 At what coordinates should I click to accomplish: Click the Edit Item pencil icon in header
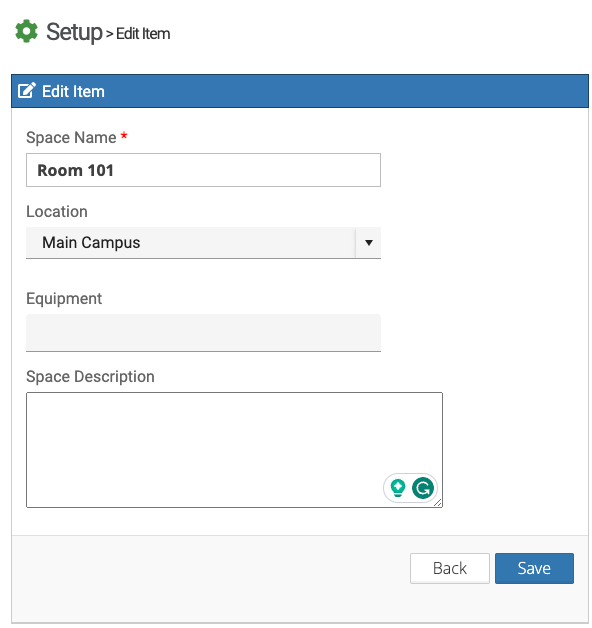[x=27, y=91]
